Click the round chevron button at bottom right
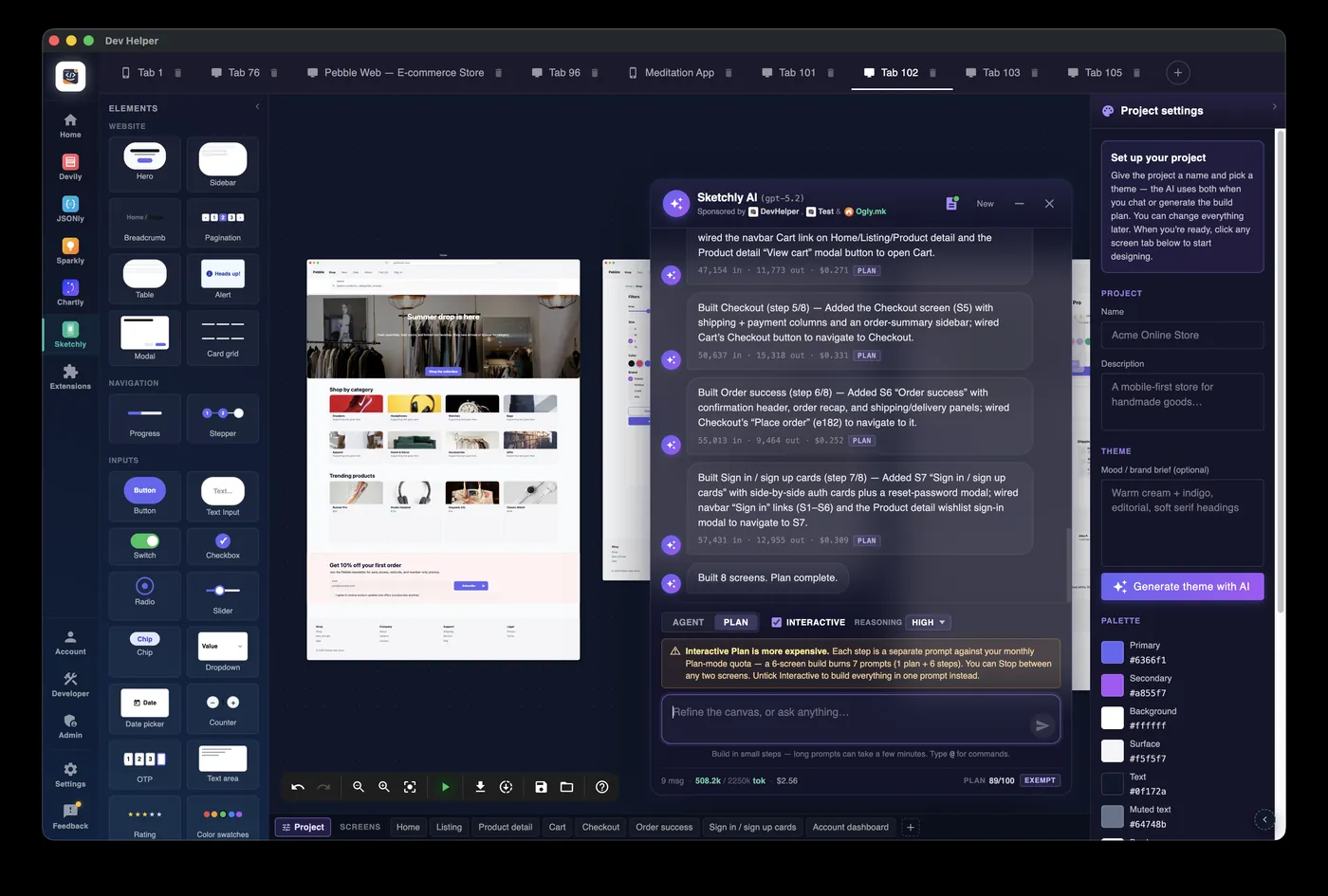Viewport: 1328px width, 896px height. pos(1264,819)
